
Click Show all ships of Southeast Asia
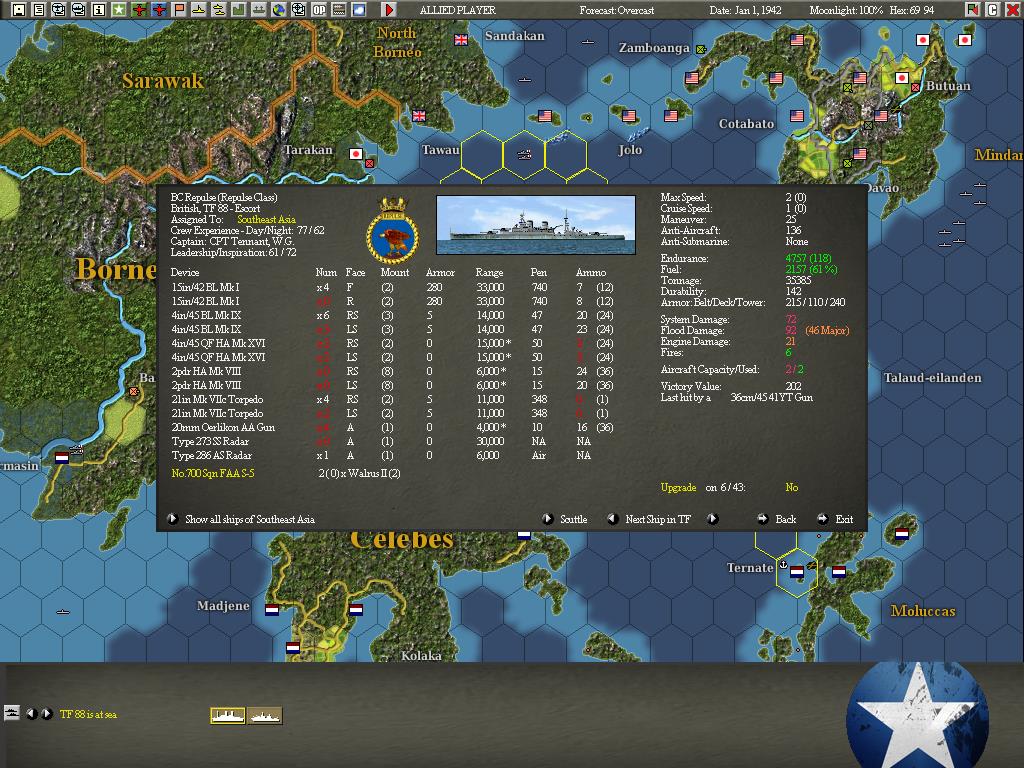249,519
